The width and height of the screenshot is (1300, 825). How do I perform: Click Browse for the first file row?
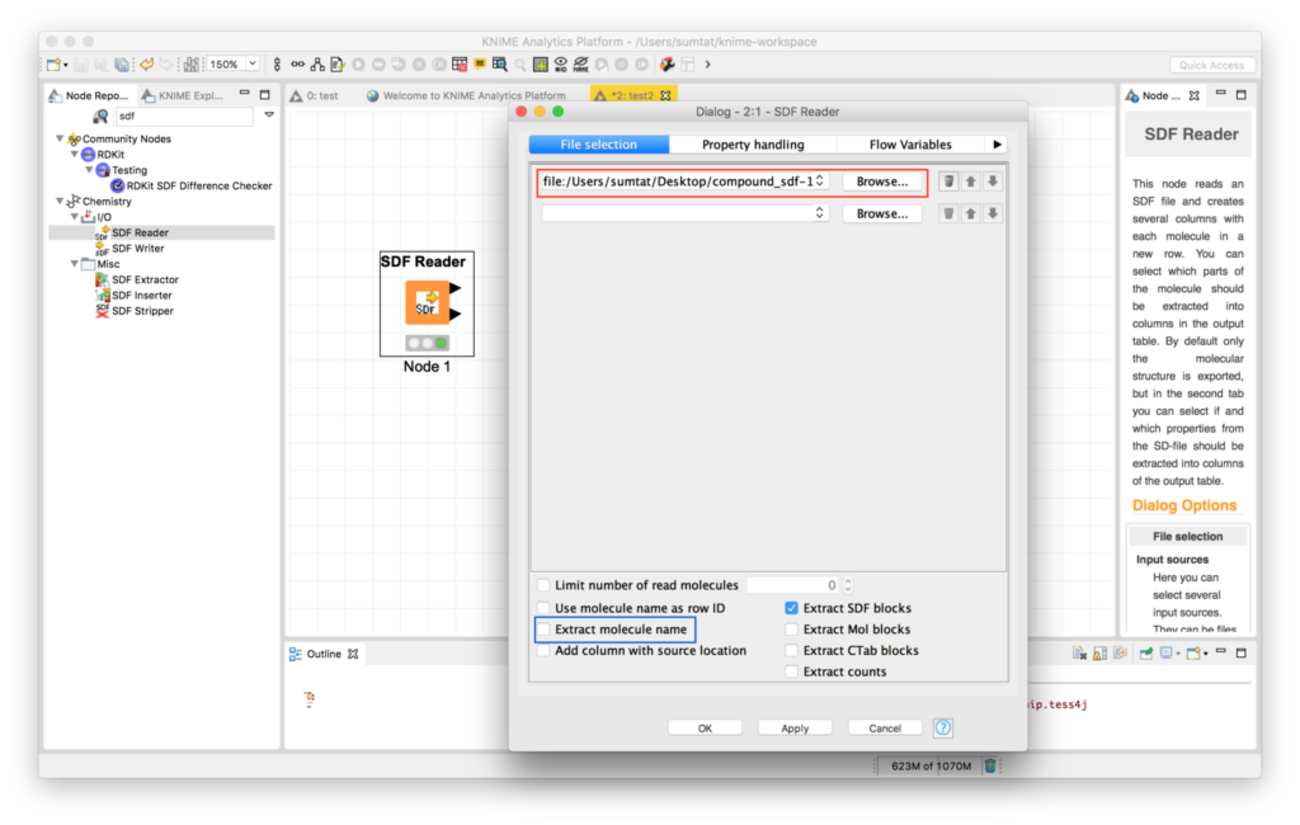(x=882, y=181)
